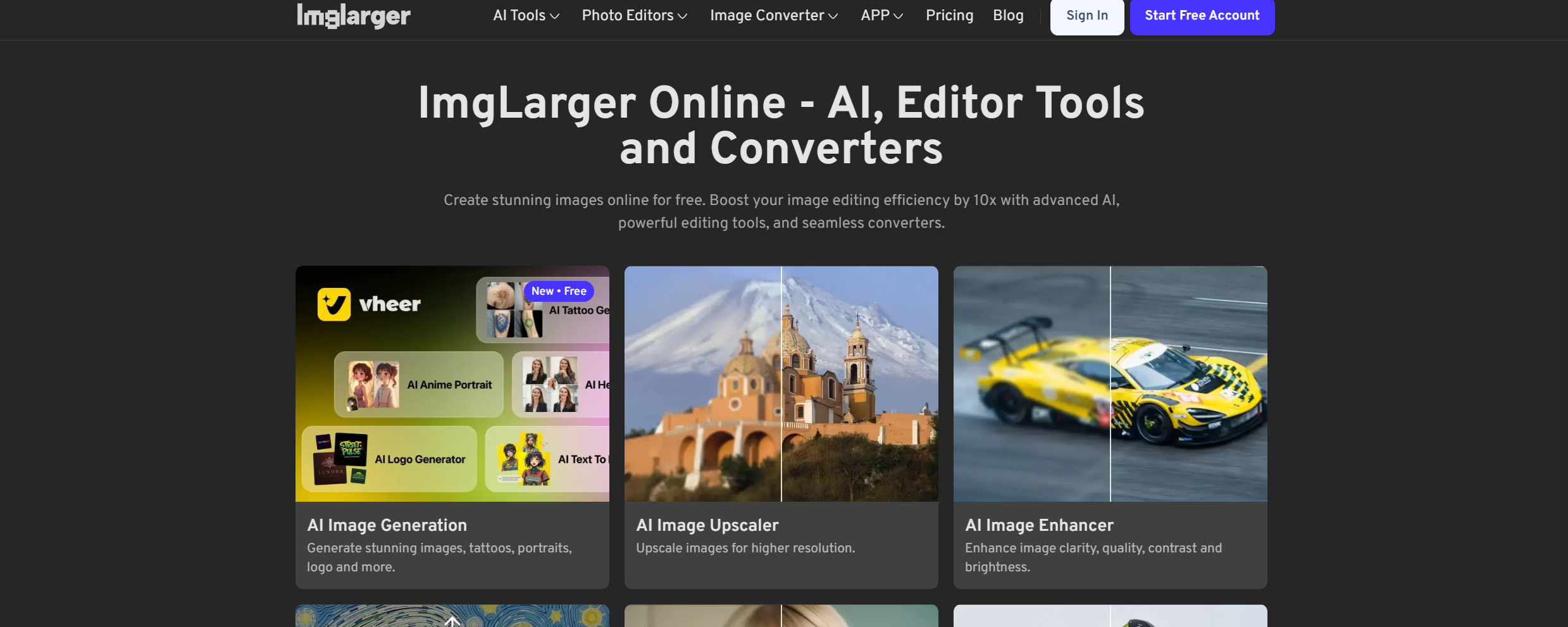Click the church upscaler preview image
This screenshot has width=1568, height=627.
tap(781, 383)
